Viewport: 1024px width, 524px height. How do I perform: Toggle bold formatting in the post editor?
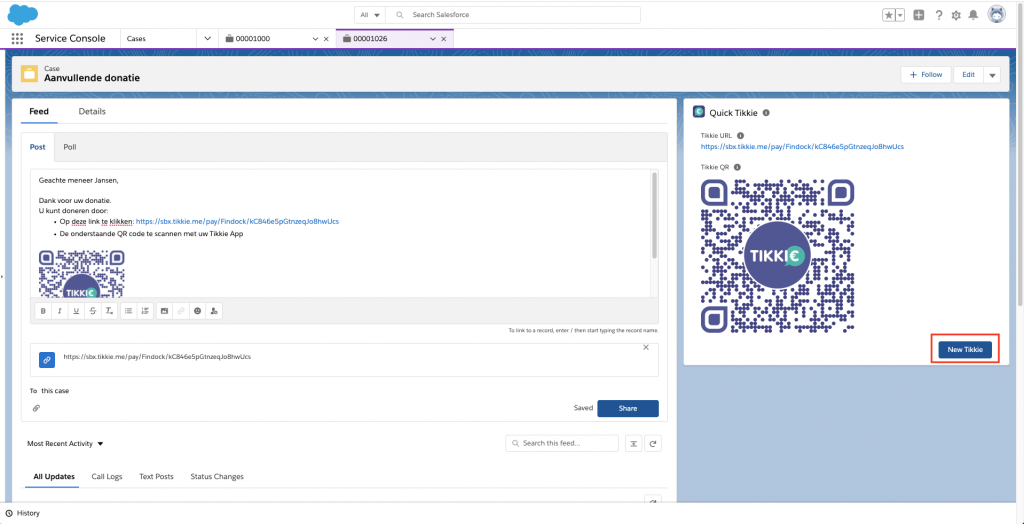(x=43, y=311)
